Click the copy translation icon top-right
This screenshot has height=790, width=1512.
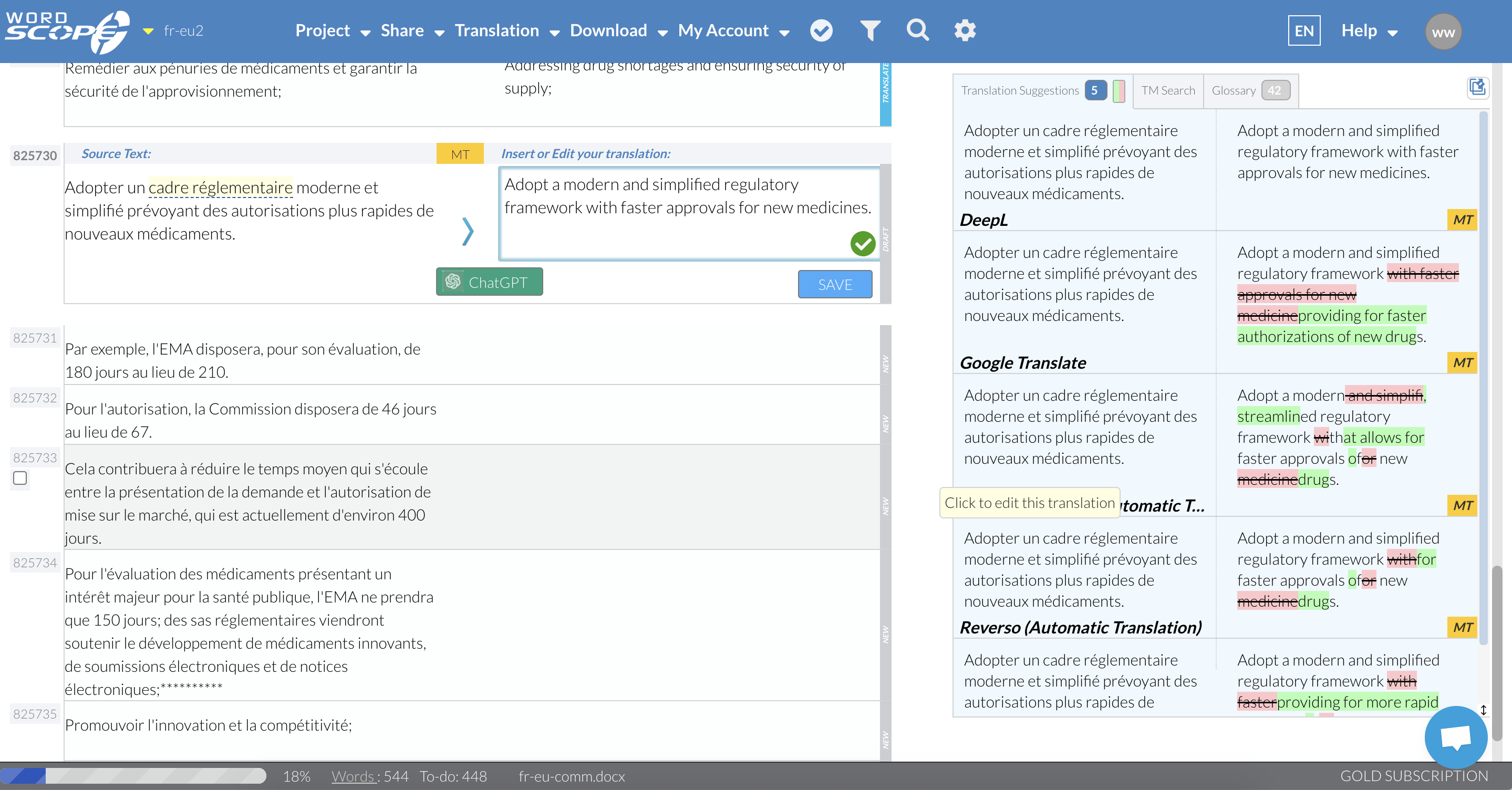(1479, 89)
